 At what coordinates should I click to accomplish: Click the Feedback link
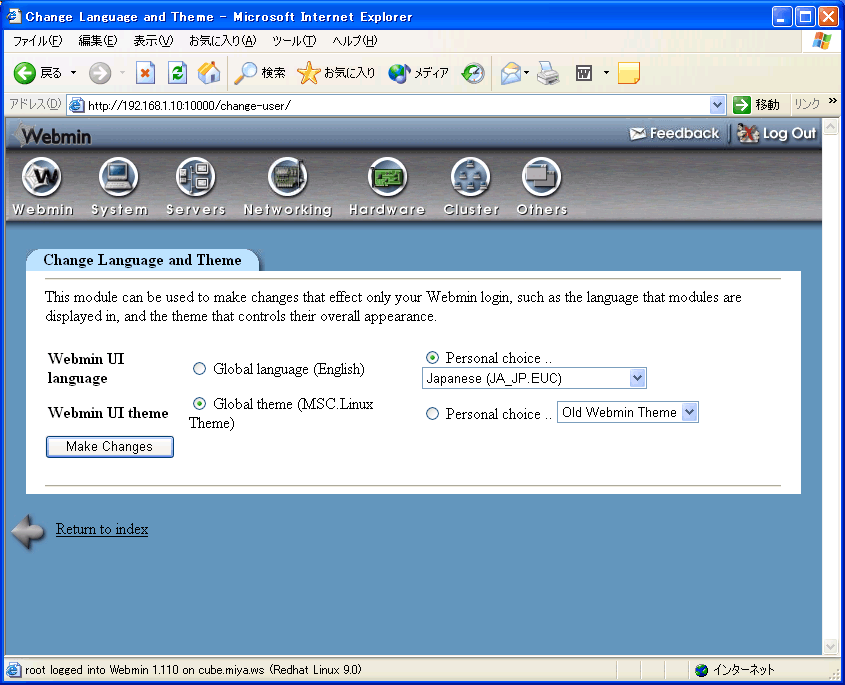(x=674, y=133)
